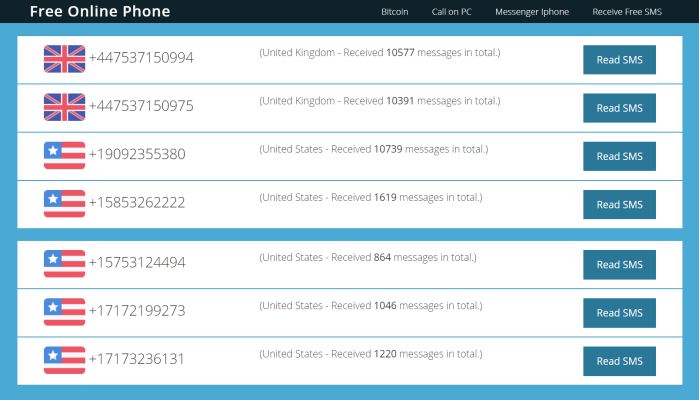Click the Free Online Phone site title

(x=100, y=11)
